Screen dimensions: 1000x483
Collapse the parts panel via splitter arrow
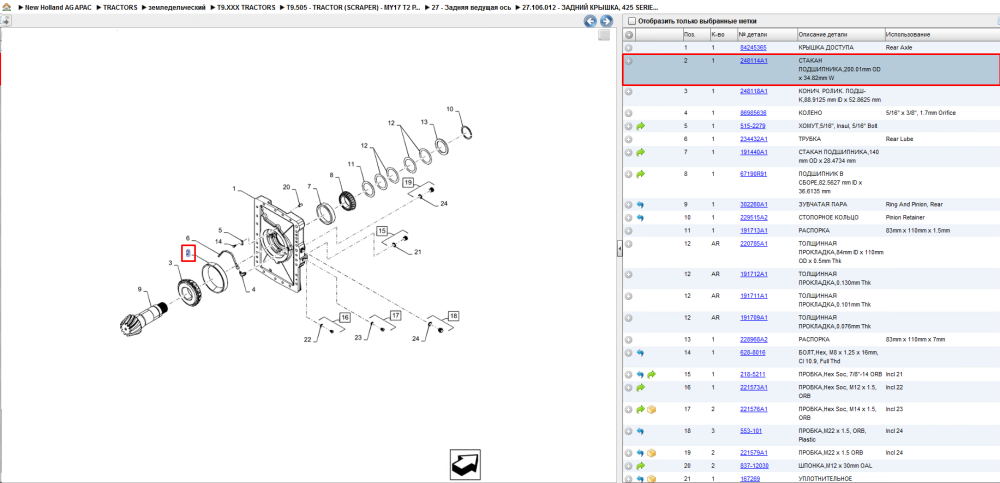pos(619,251)
